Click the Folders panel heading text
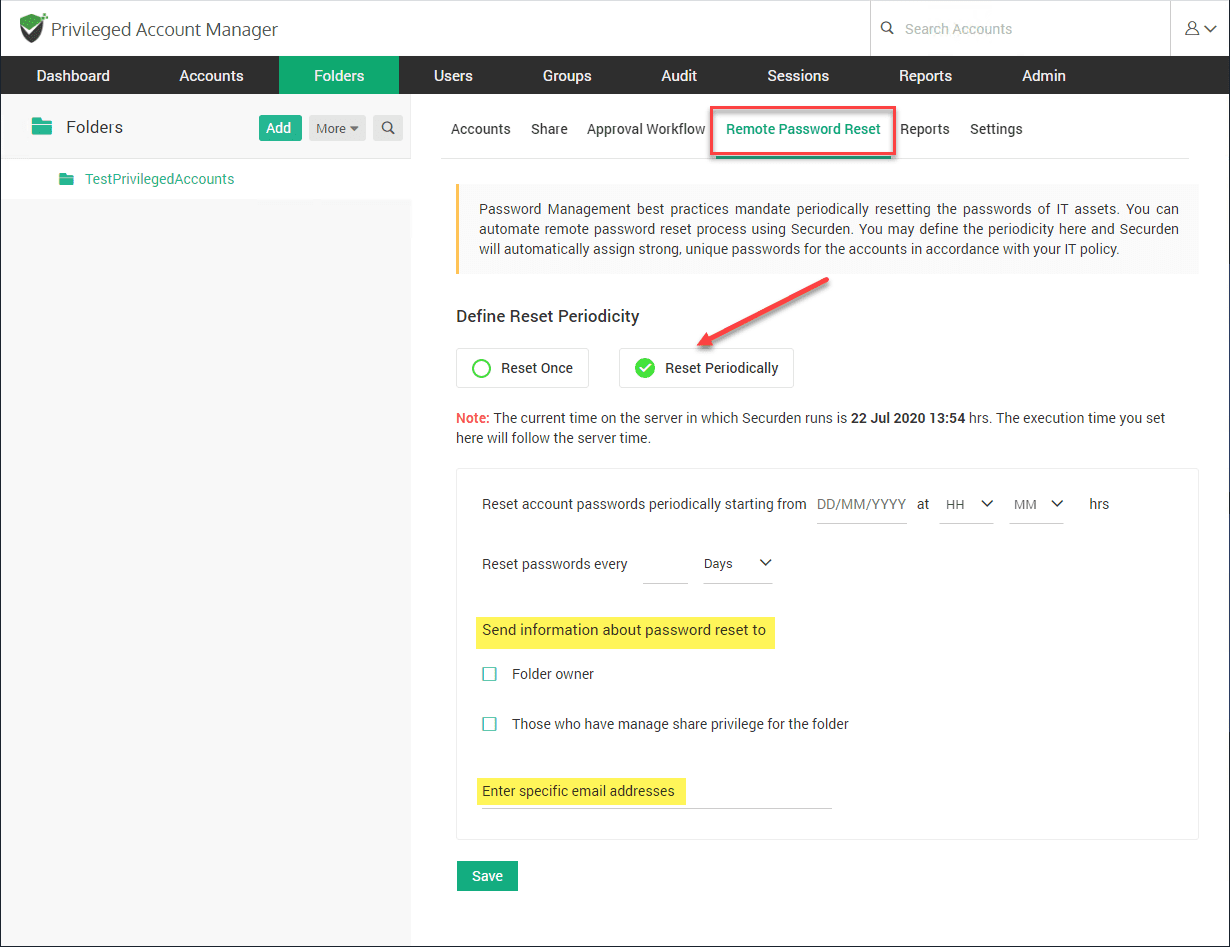The height and width of the screenshot is (947, 1230). 95,127
